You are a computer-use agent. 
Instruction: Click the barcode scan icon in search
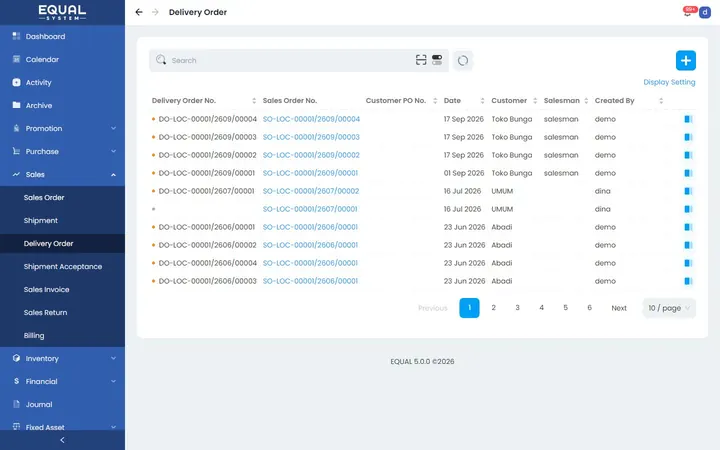tap(421, 60)
